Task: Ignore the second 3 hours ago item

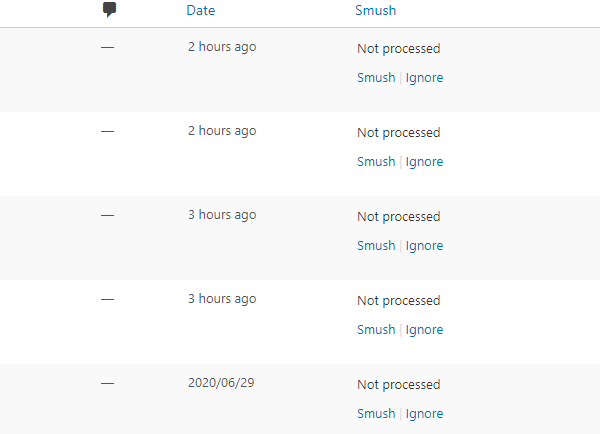Action: point(424,330)
